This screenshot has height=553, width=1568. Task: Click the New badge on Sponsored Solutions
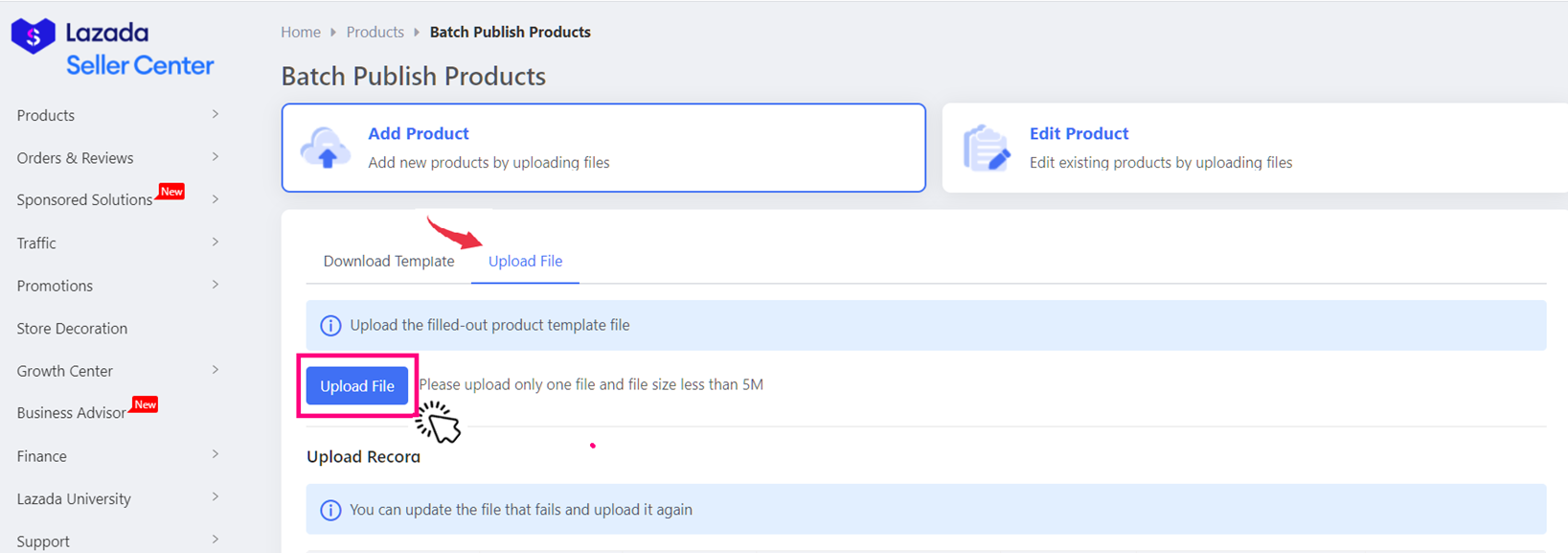pos(171,192)
